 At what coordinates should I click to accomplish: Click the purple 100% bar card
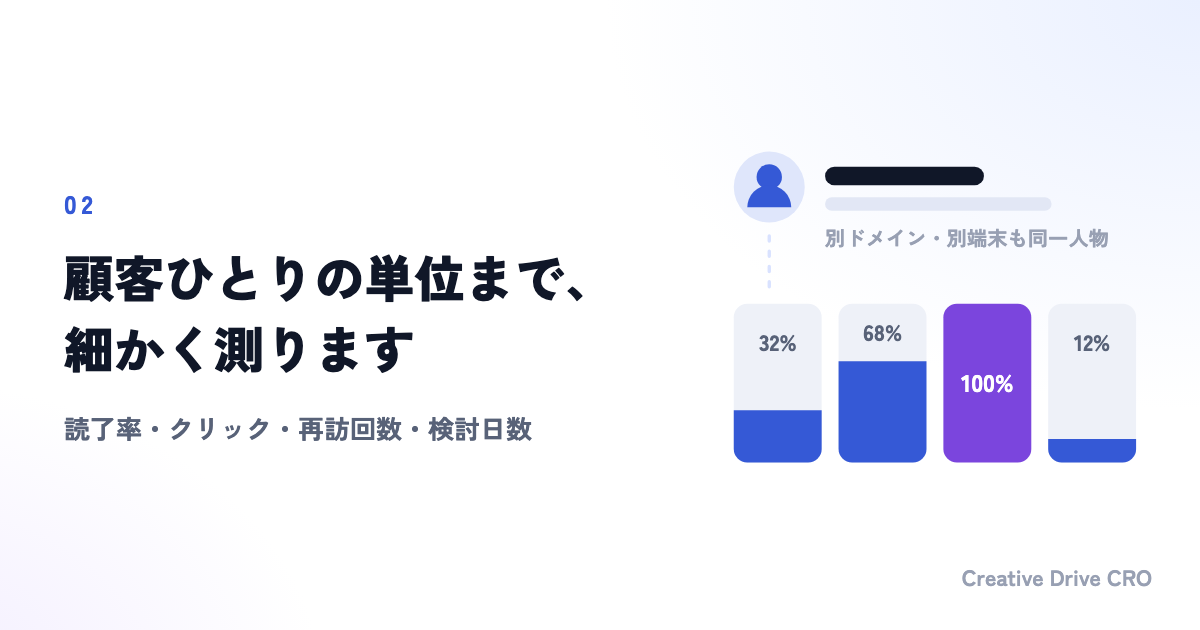pyautogui.click(x=987, y=383)
